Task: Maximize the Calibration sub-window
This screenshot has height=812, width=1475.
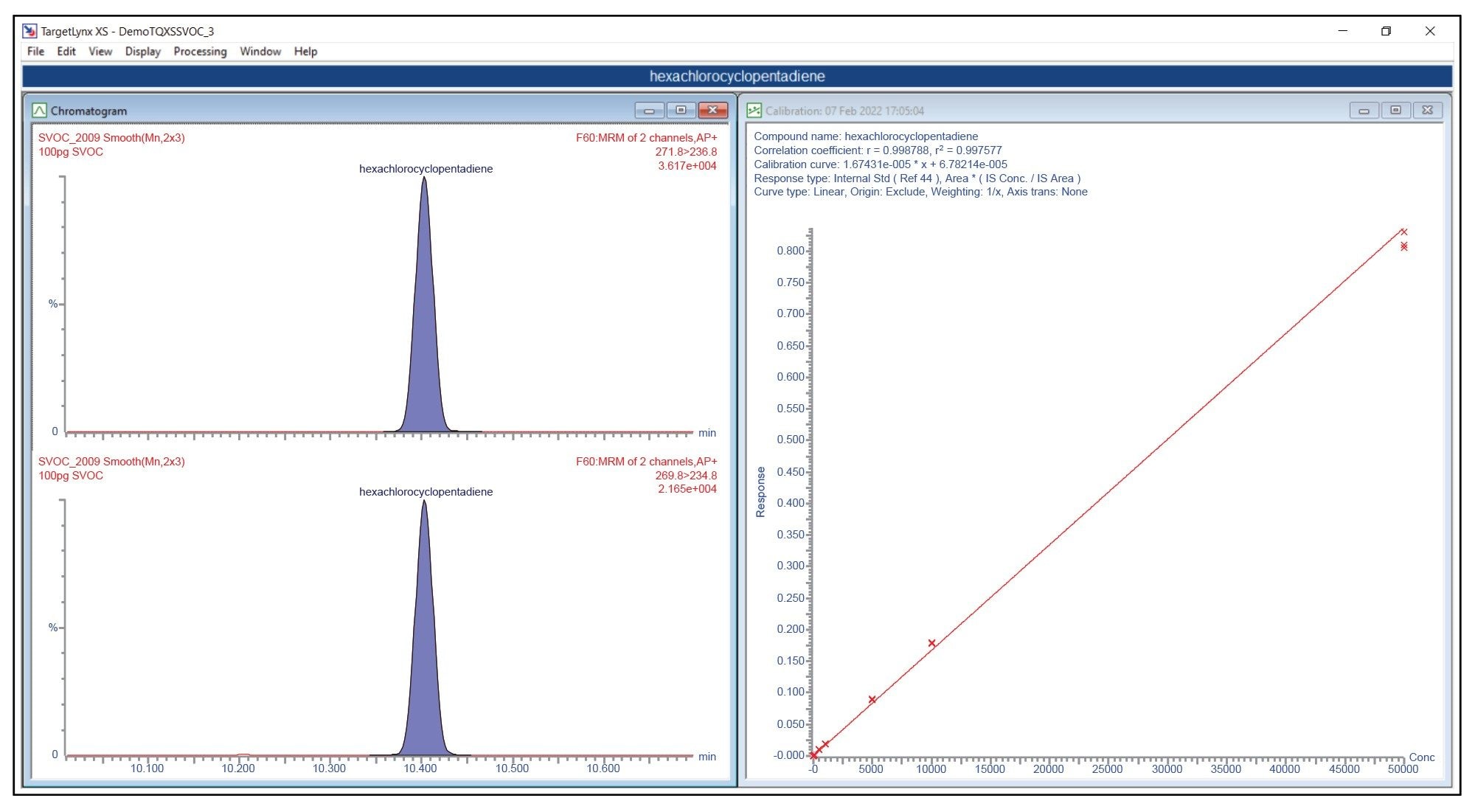Action: point(1395,111)
